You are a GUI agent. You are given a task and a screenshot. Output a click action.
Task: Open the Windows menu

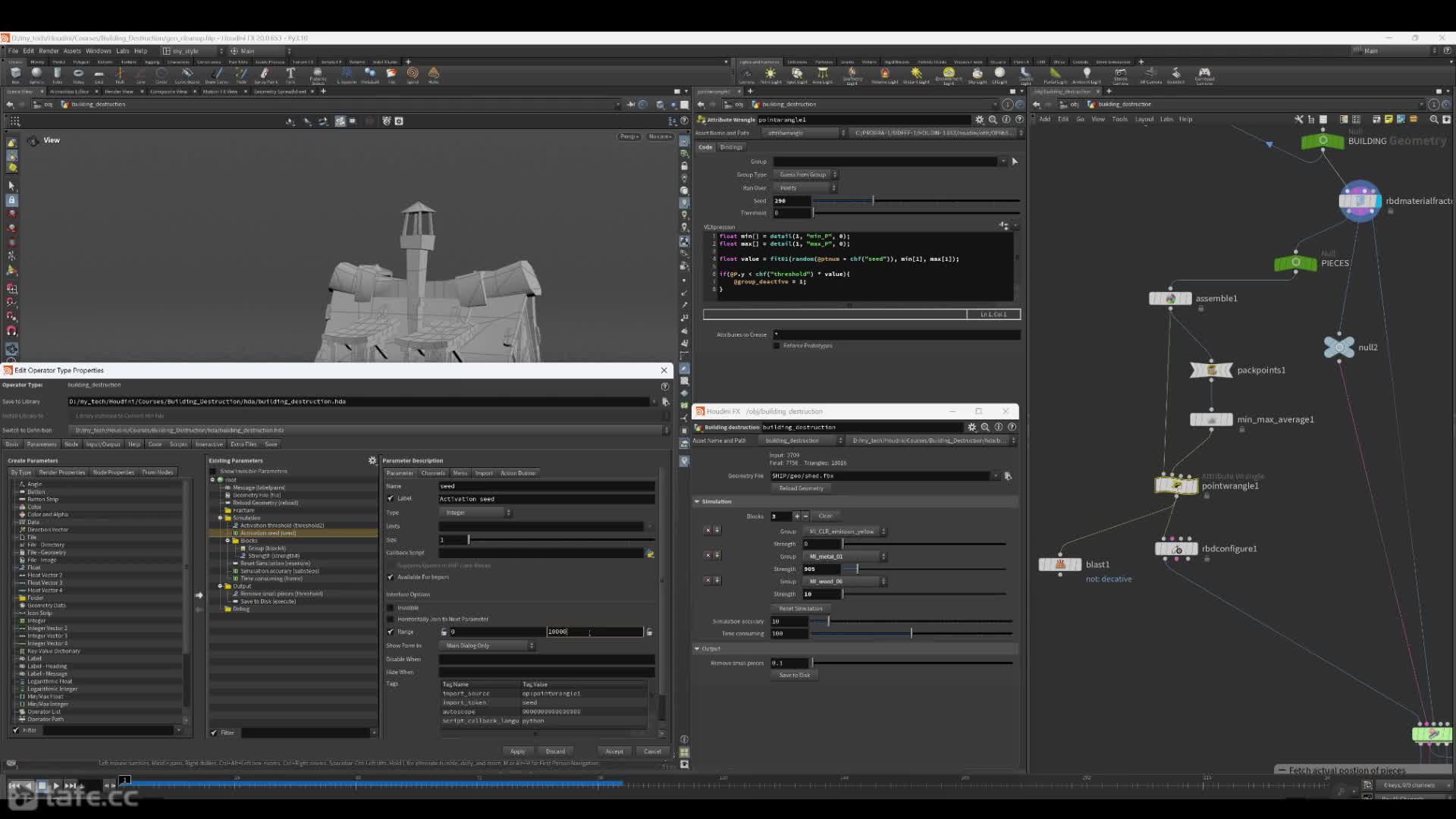coord(99,51)
